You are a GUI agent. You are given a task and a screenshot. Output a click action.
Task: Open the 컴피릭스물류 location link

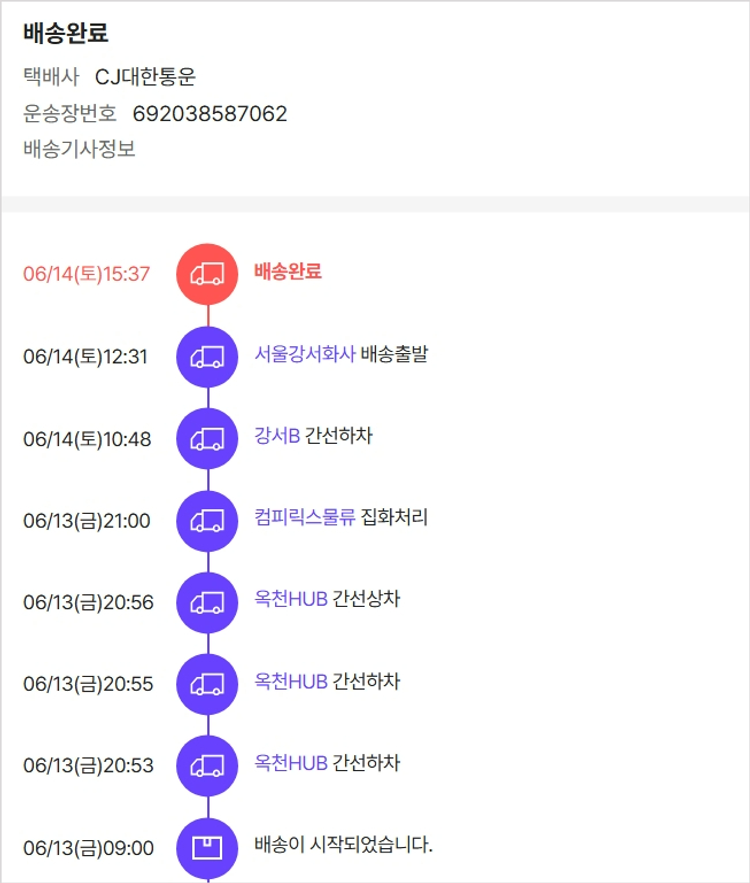pyautogui.click(x=305, y=518)
